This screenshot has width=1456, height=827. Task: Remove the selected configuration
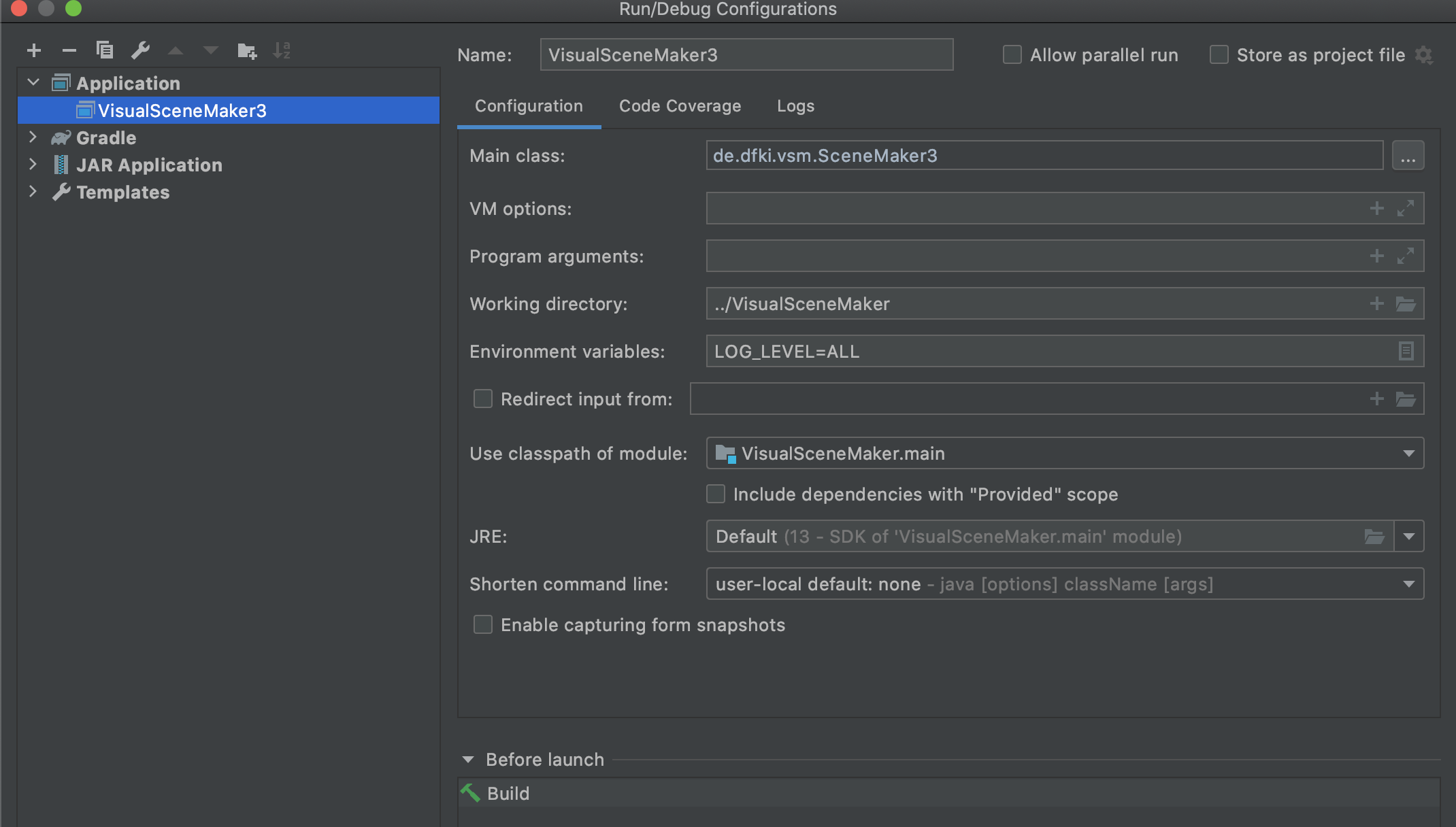(69, 50)
